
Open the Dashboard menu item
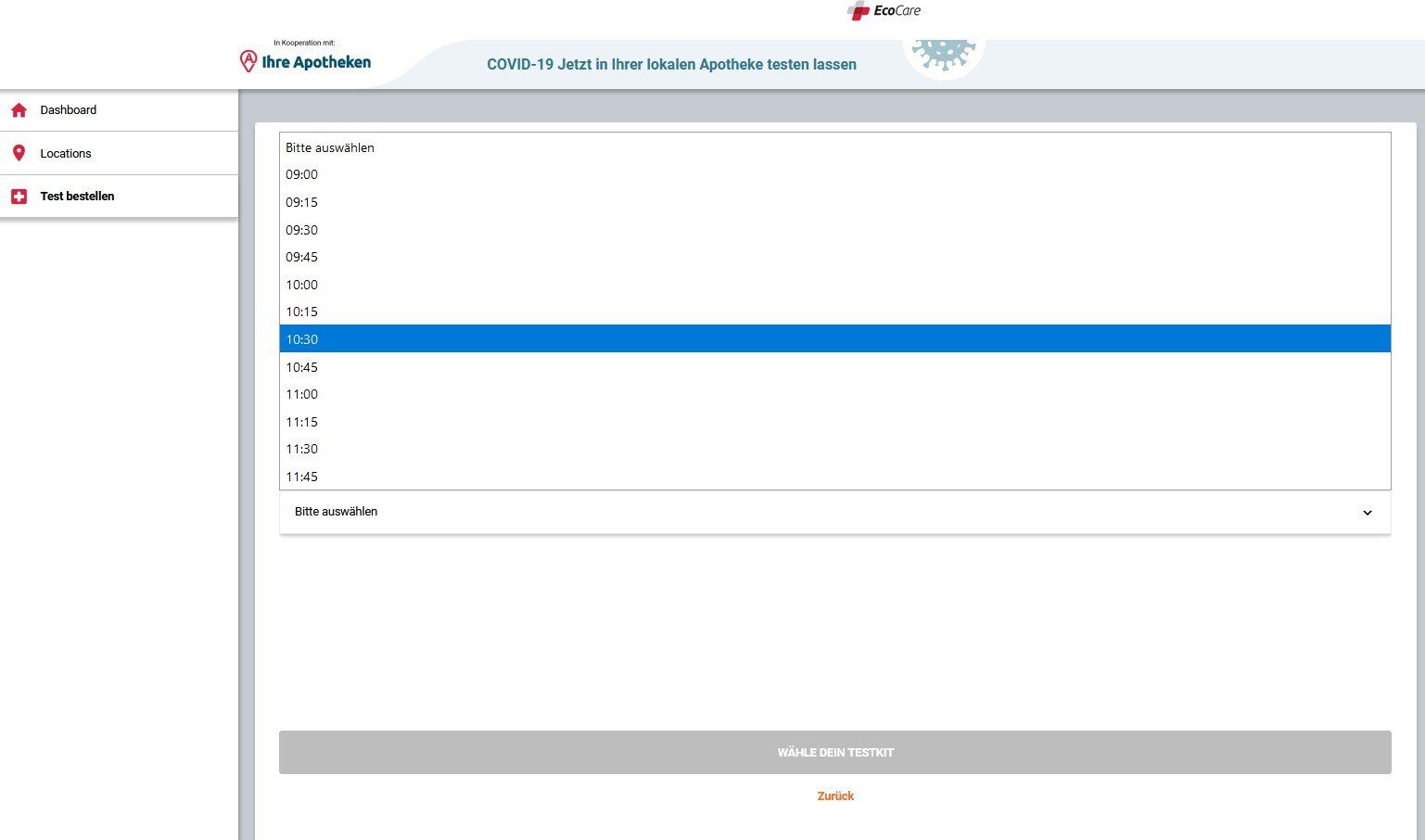(x=68, y=110)
